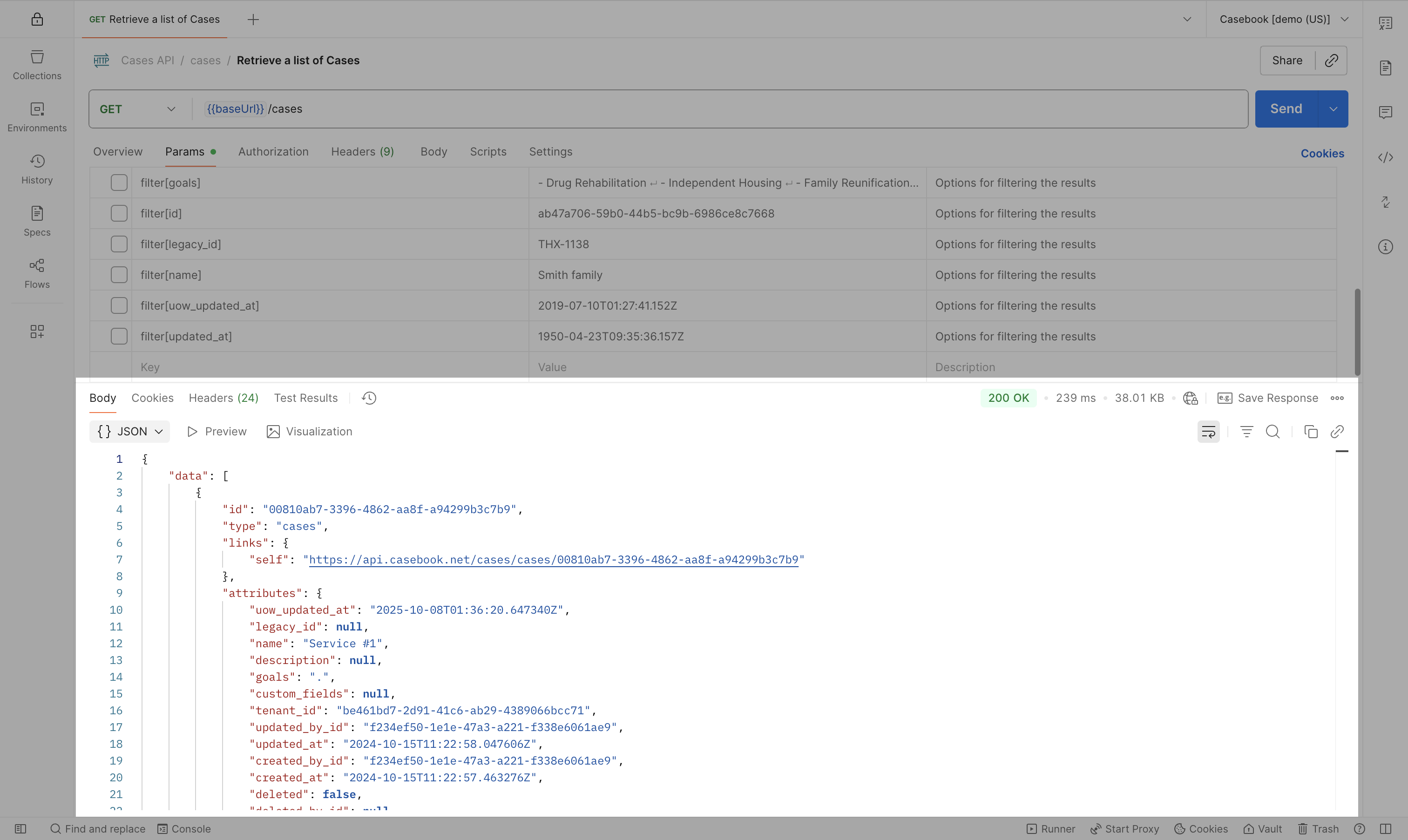Copy response body with copy icon
This screenshot has height=840, width=1408.
pyautogui.click(x=1311, y=431)
